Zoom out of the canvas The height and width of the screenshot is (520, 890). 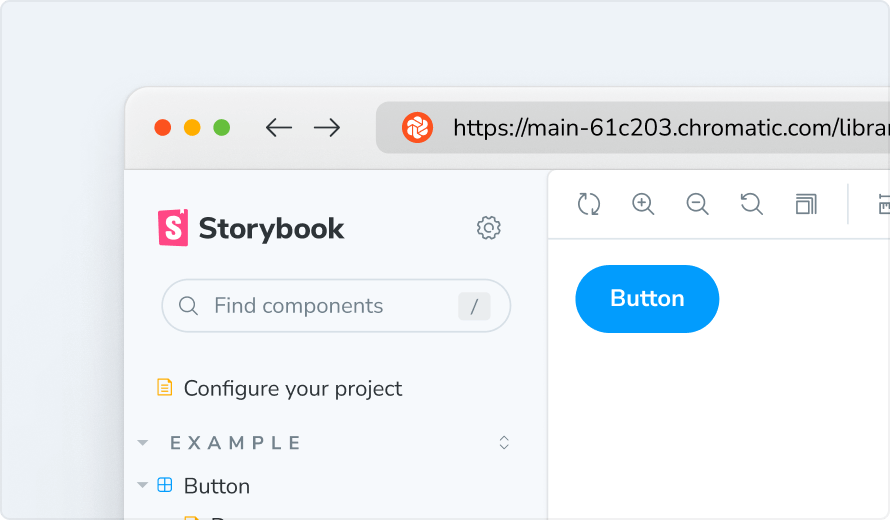point(697,204)
